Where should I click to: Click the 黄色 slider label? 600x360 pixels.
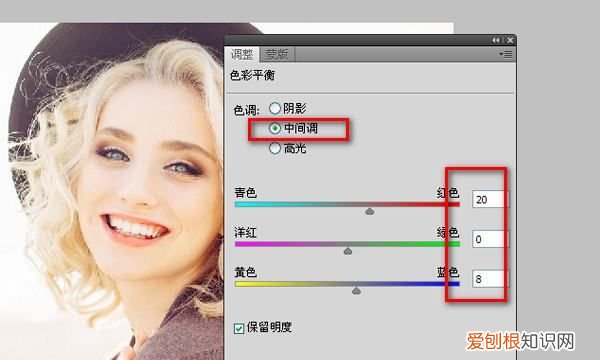coord(245,272)
